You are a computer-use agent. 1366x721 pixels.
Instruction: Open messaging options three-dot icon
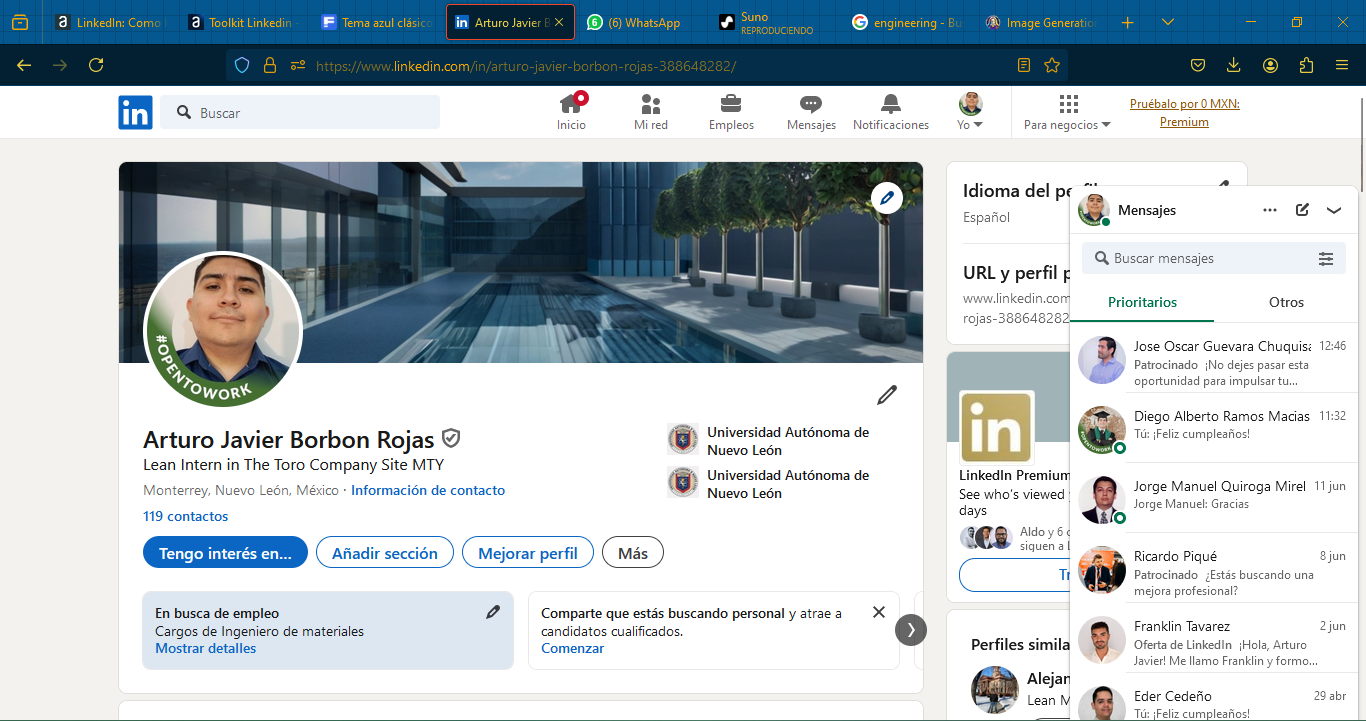(1270, 210)
